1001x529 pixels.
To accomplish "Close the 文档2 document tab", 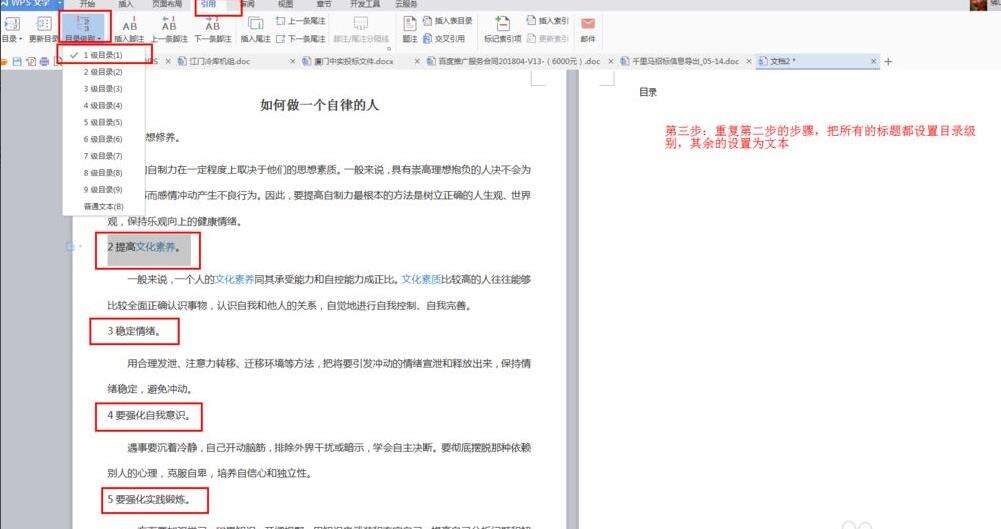I will tap(874, 61).
